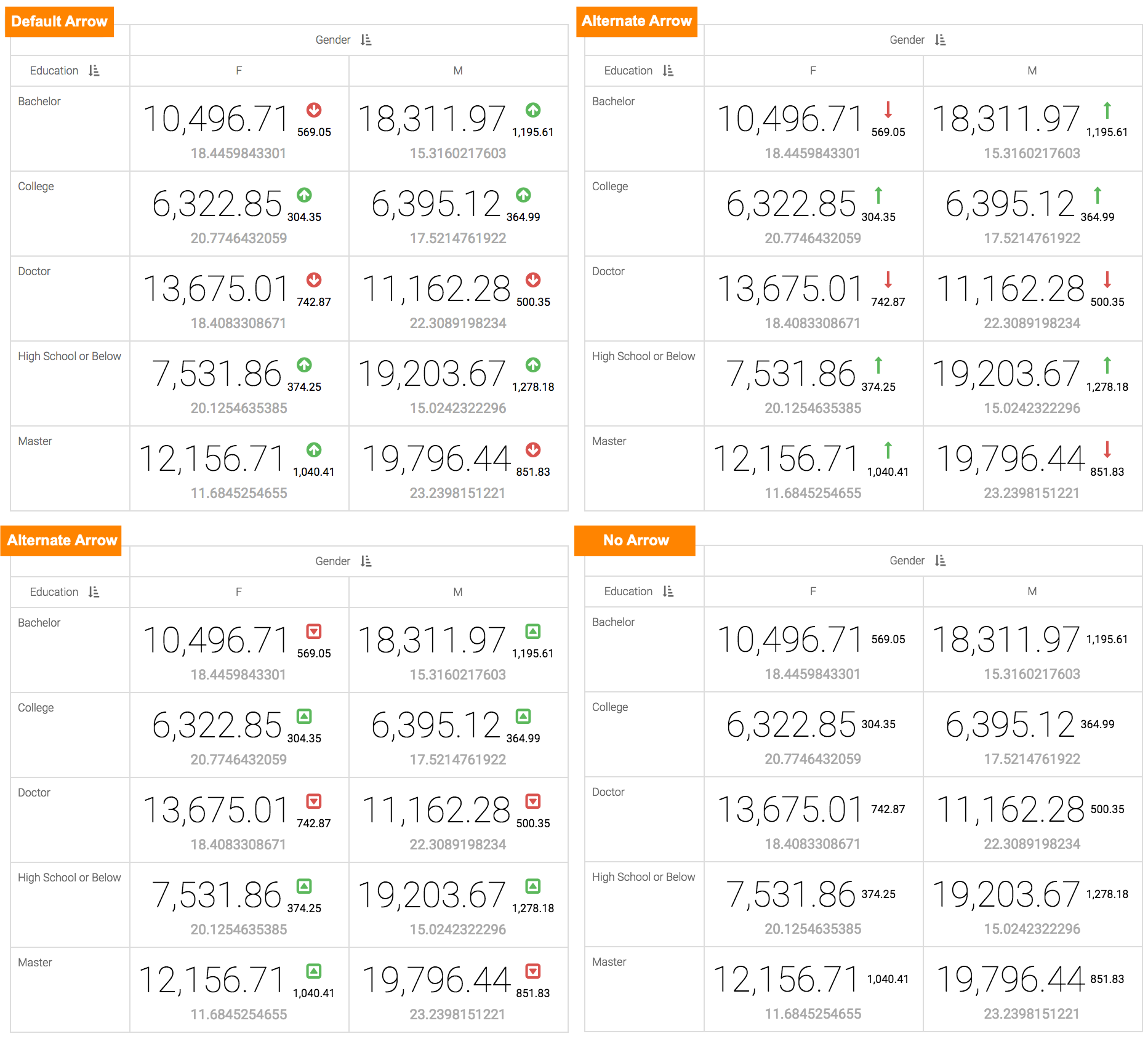Click the 569.05 value in No Arrow table
This screenshot has width=1148, height=1039.
(888, 640)
